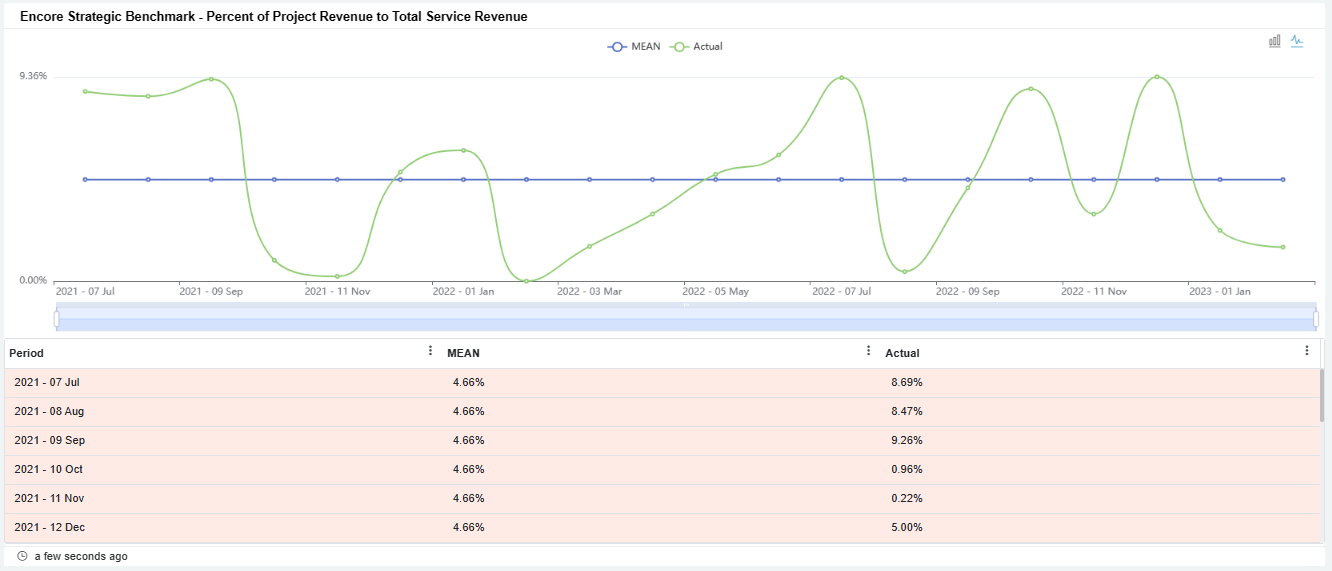This screenshot has width=1332, height=571.
Task: Open the Actual column options menu
Action: pos(1306,351)
